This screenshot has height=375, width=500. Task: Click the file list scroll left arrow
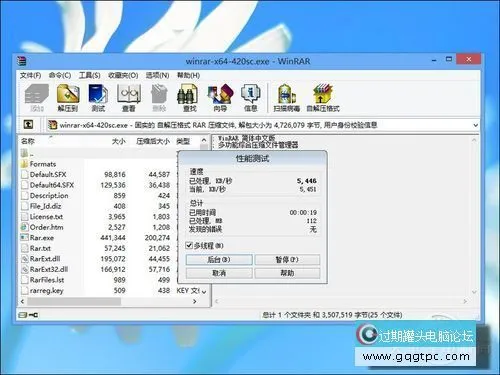tap(22, 301)
